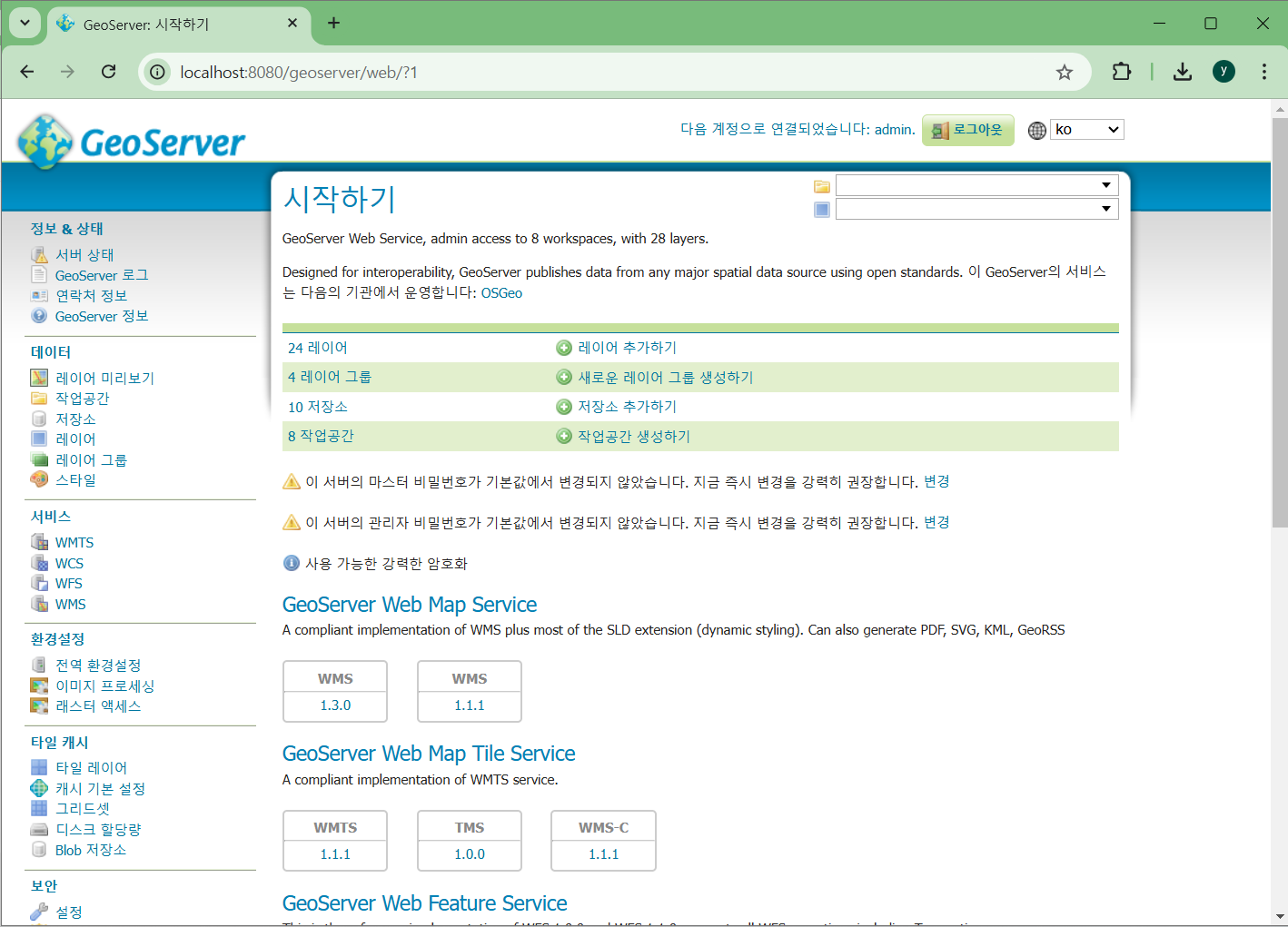The image size is (1288, 927).
Task: Click the WFS service icon
Action: click(x=39, y=583)
